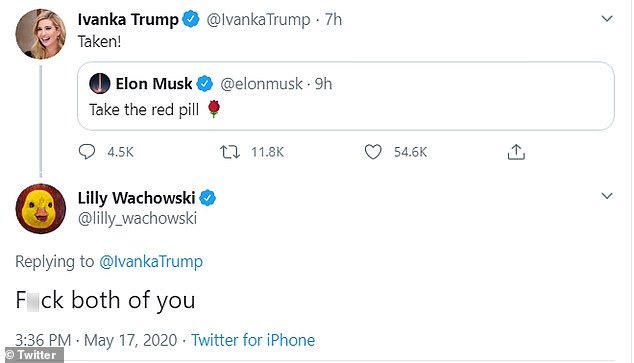Click the retweet icon showing 11.8K

pyautogui.click(x=230, y=152)
